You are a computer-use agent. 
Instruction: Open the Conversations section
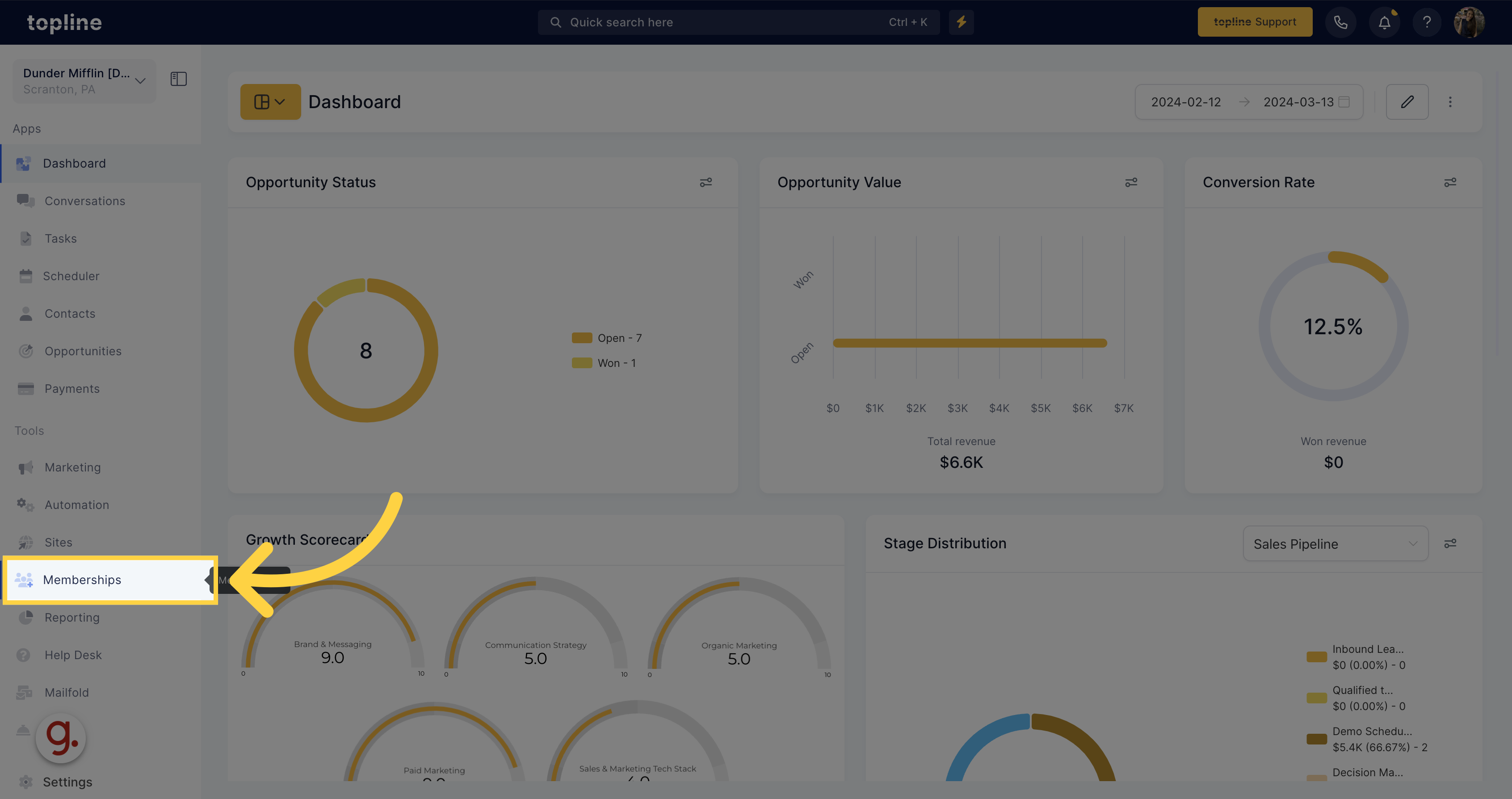(85, 200)
